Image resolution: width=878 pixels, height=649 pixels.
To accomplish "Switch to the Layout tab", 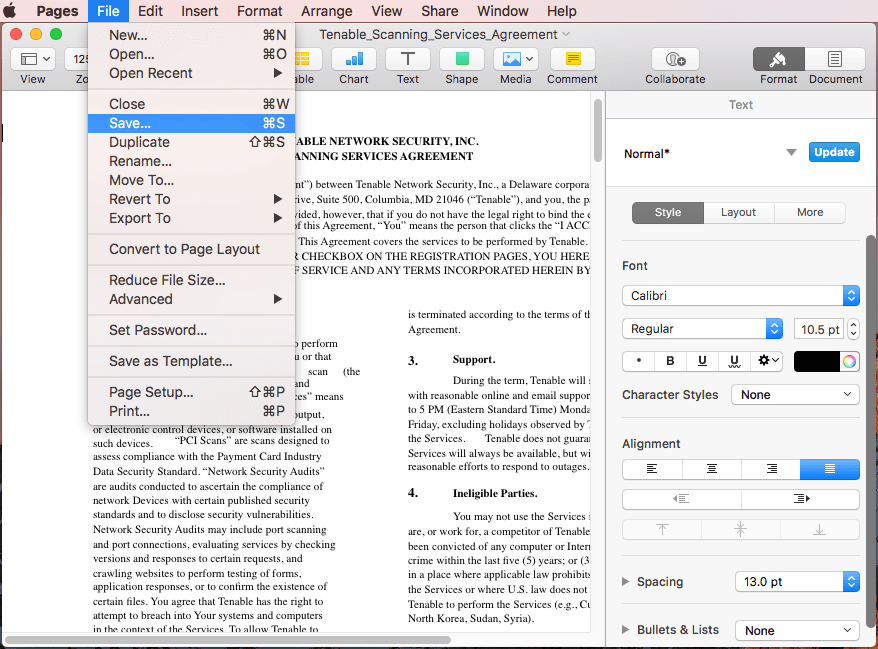I will tap(739, 213).
